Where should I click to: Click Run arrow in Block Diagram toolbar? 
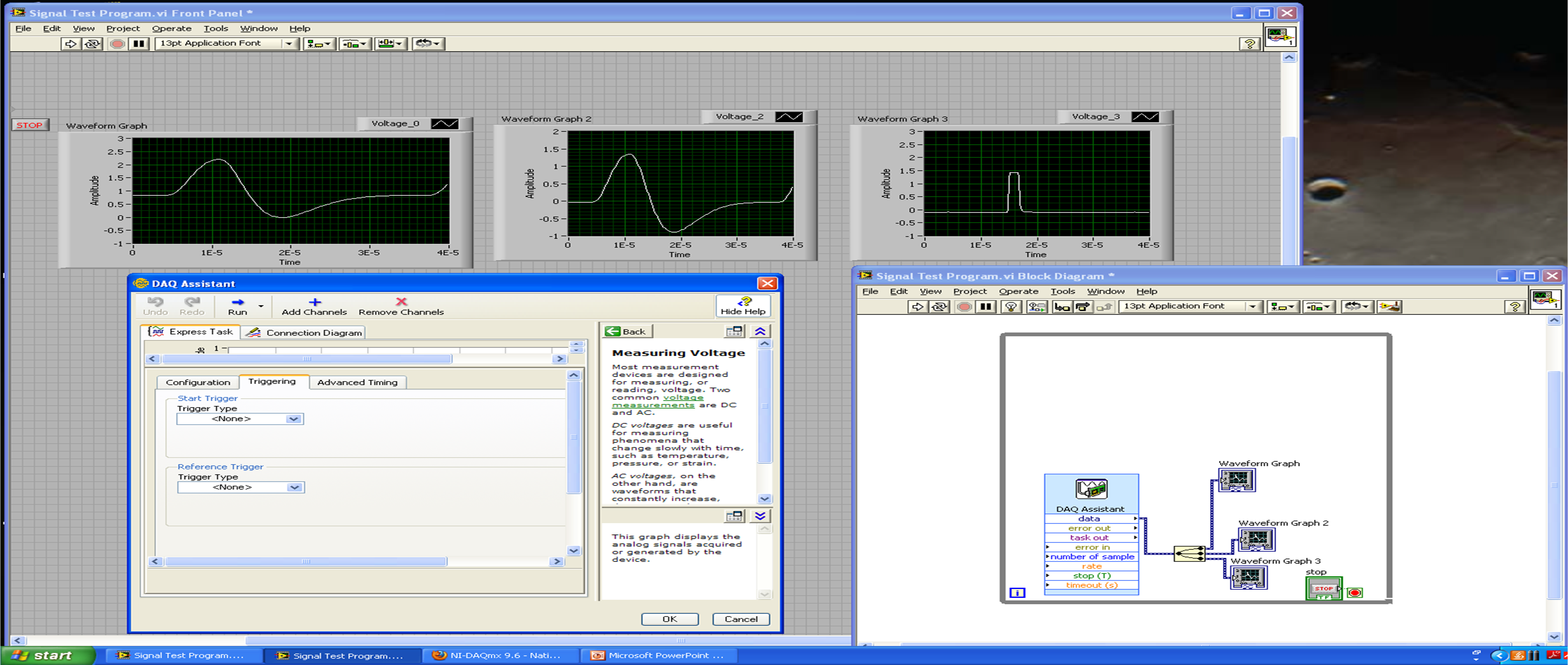coord(917,307)
